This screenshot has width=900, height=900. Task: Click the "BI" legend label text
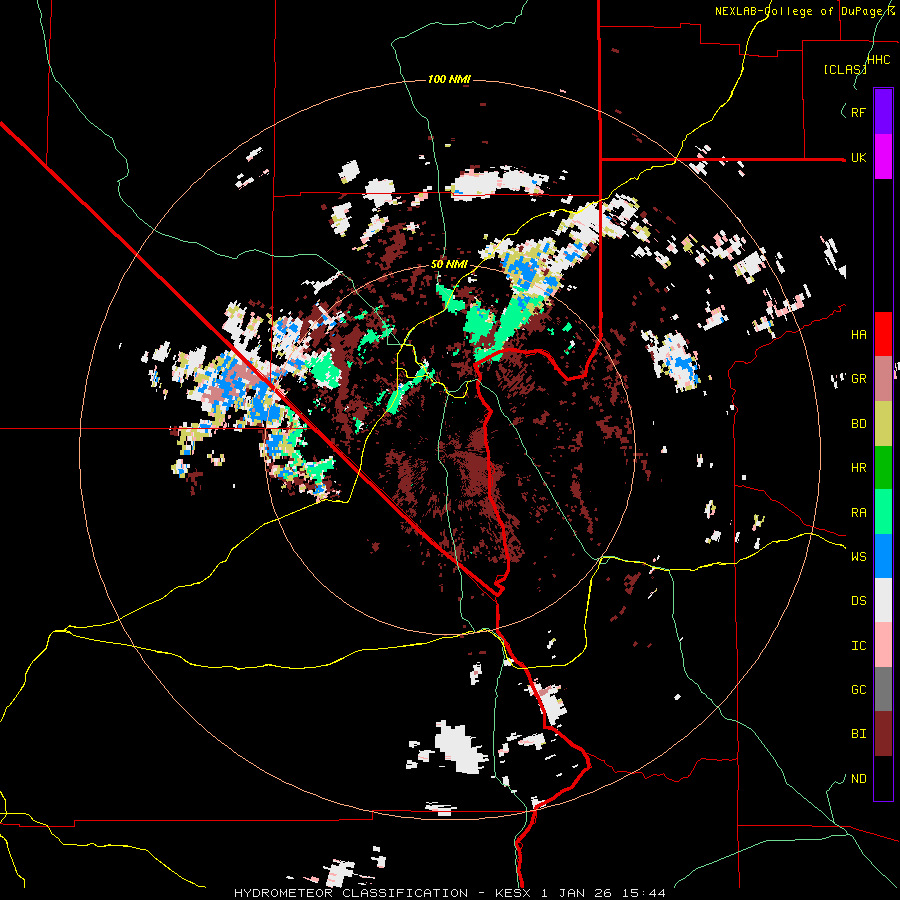click(858, 734)
